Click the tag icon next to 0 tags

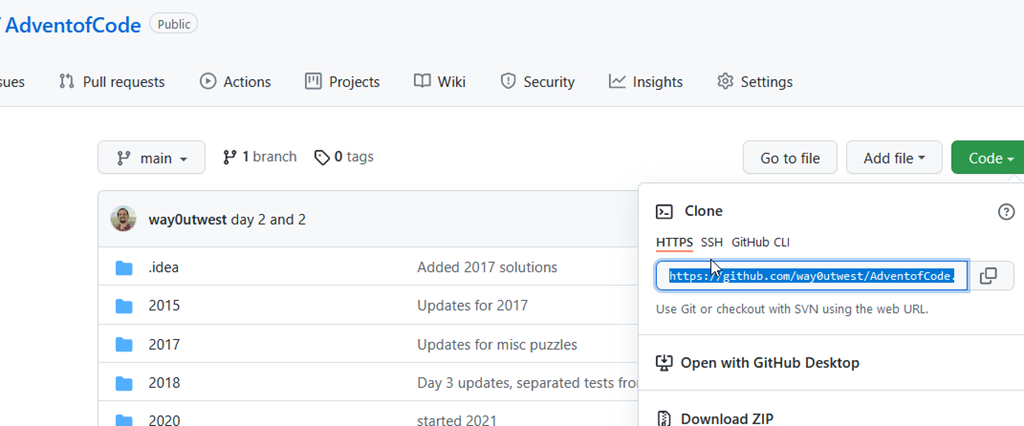[x=321, y=157]
